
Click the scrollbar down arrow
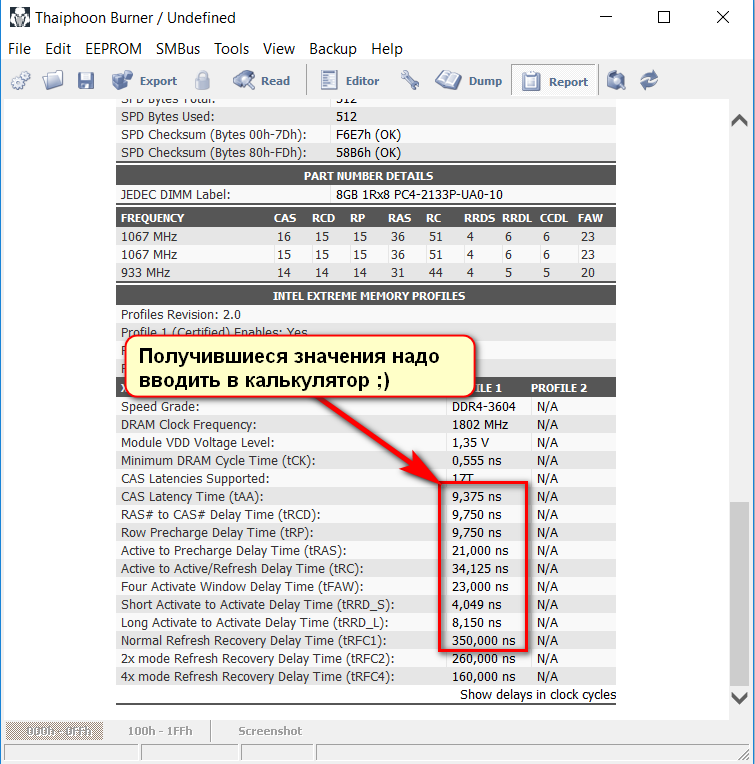click(x=739, y=698)
